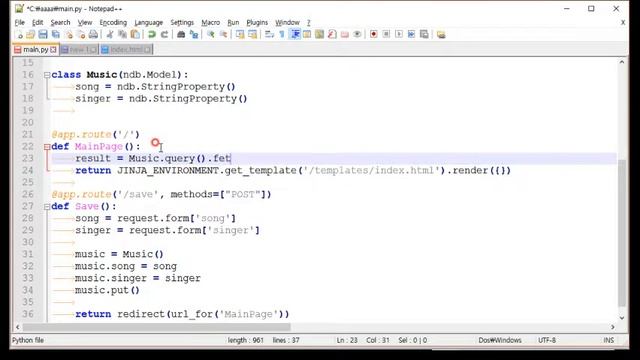Viewport: 640px width, 360px height.
Task: Open the View menu
Action: point(85,22)
